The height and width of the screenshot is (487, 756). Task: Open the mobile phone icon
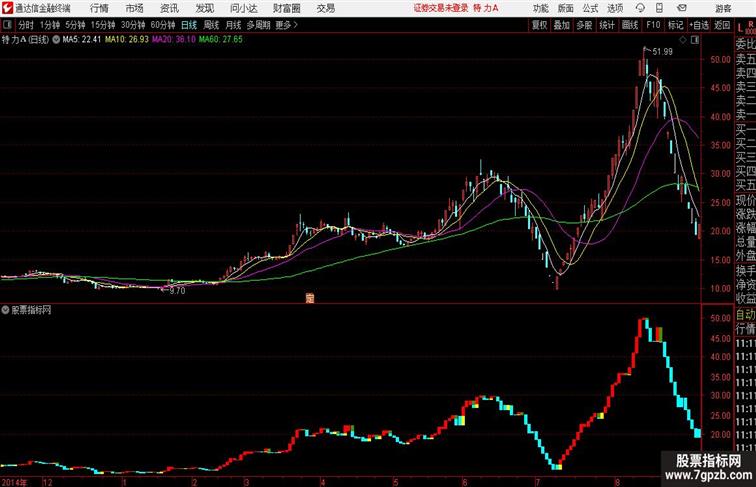point(659,8)
